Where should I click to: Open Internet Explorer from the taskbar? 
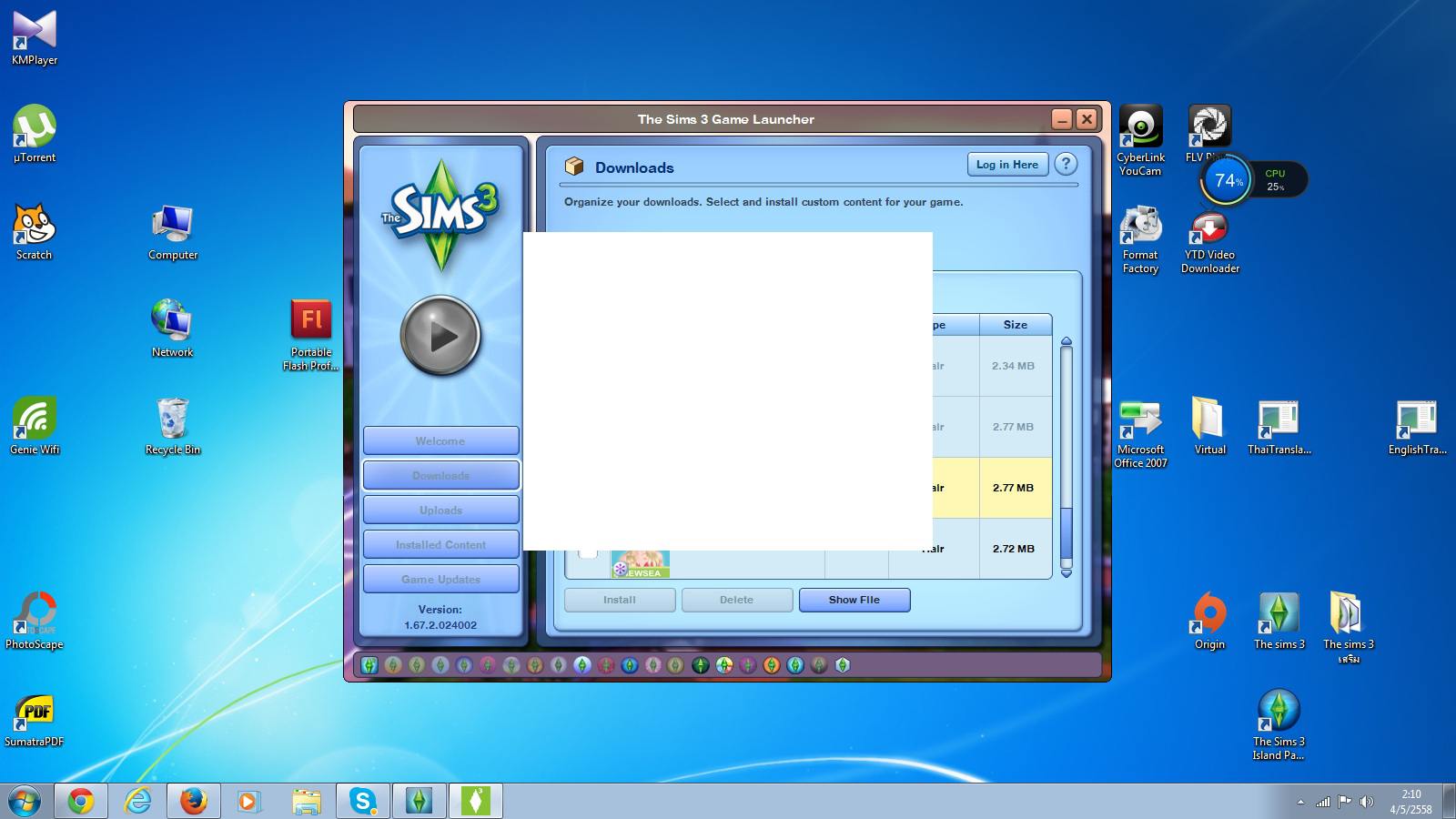[x=137, y=801]
